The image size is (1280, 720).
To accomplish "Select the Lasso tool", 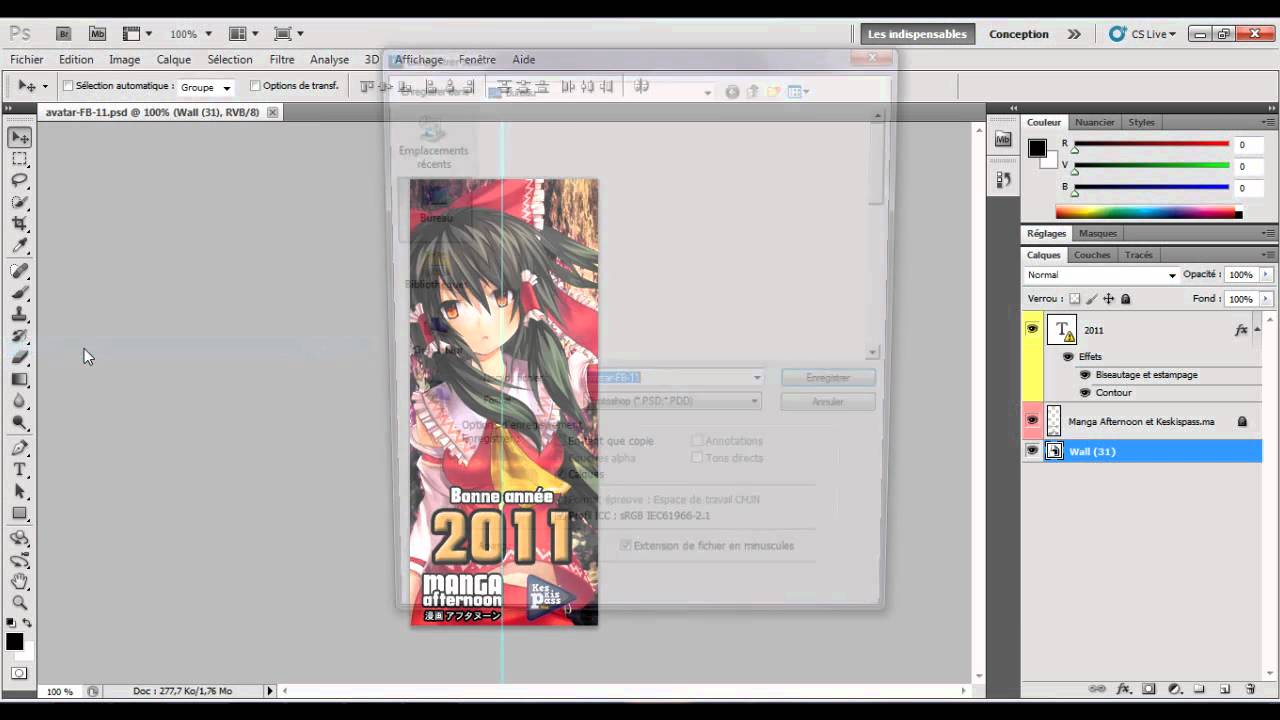I will 20,180.
